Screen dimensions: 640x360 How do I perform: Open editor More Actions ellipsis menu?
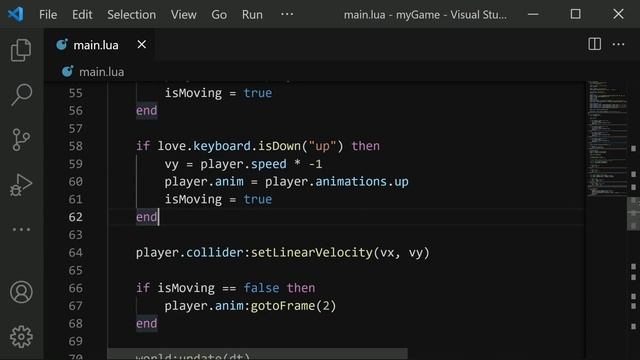coord(618,44)
